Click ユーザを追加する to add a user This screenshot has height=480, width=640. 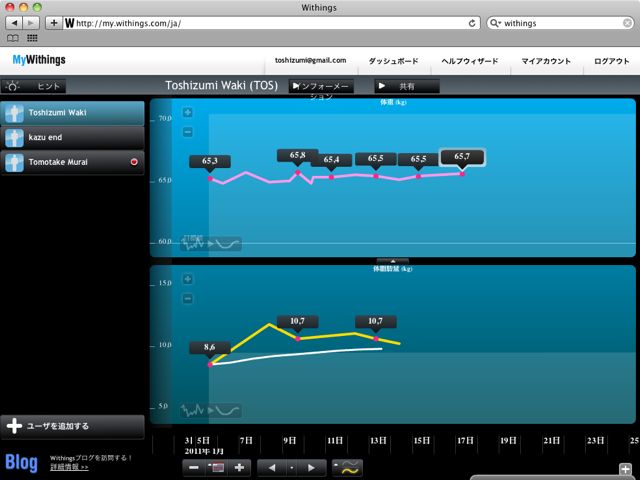coord(72,427)
